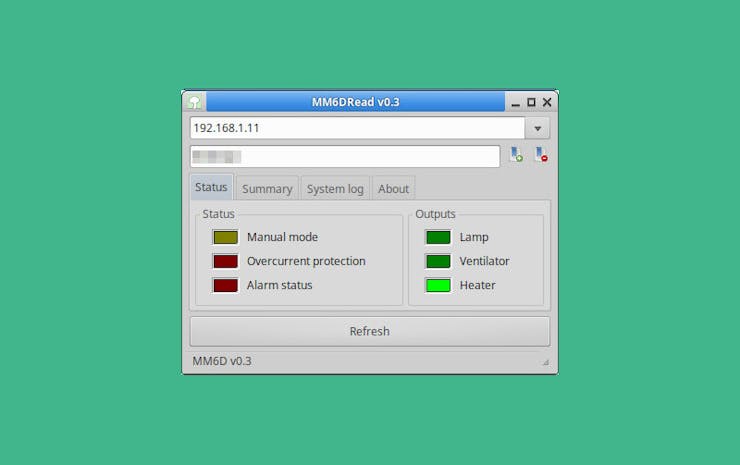Image resolution: width=740 pixels, height=465 pixels.
Task: Open the IP address dropdown arrow
Action: click(x=538, y=128)
